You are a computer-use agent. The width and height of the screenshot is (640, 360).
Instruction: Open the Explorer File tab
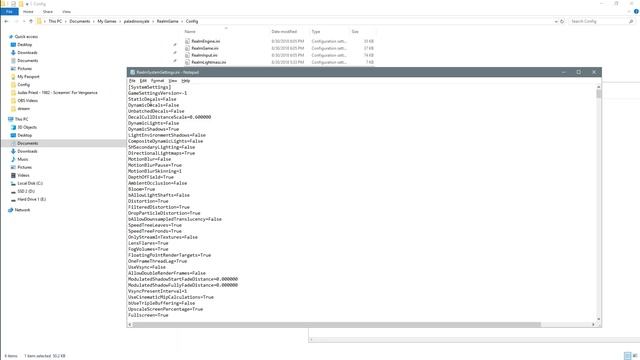pos(9,11)
